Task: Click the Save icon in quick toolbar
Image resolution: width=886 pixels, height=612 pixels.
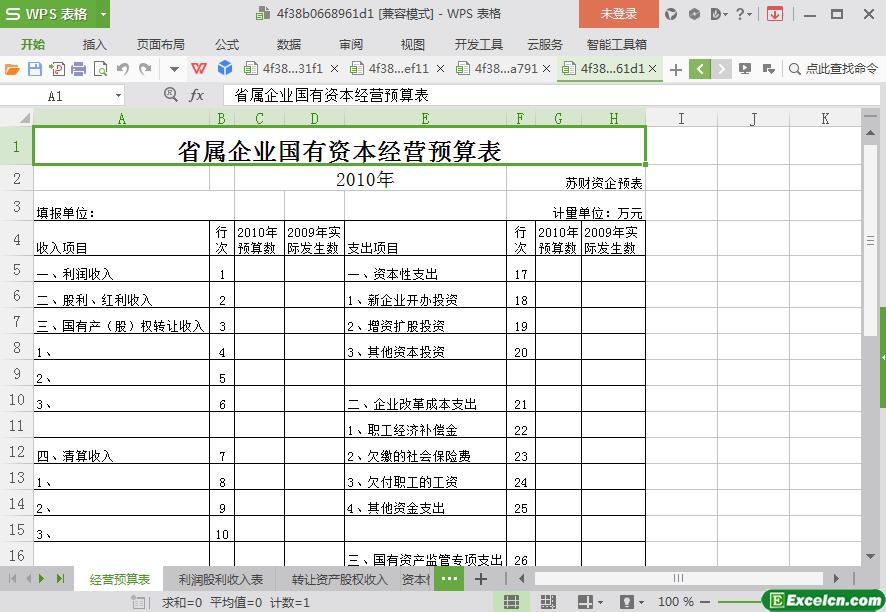Action: pos(34,69)
